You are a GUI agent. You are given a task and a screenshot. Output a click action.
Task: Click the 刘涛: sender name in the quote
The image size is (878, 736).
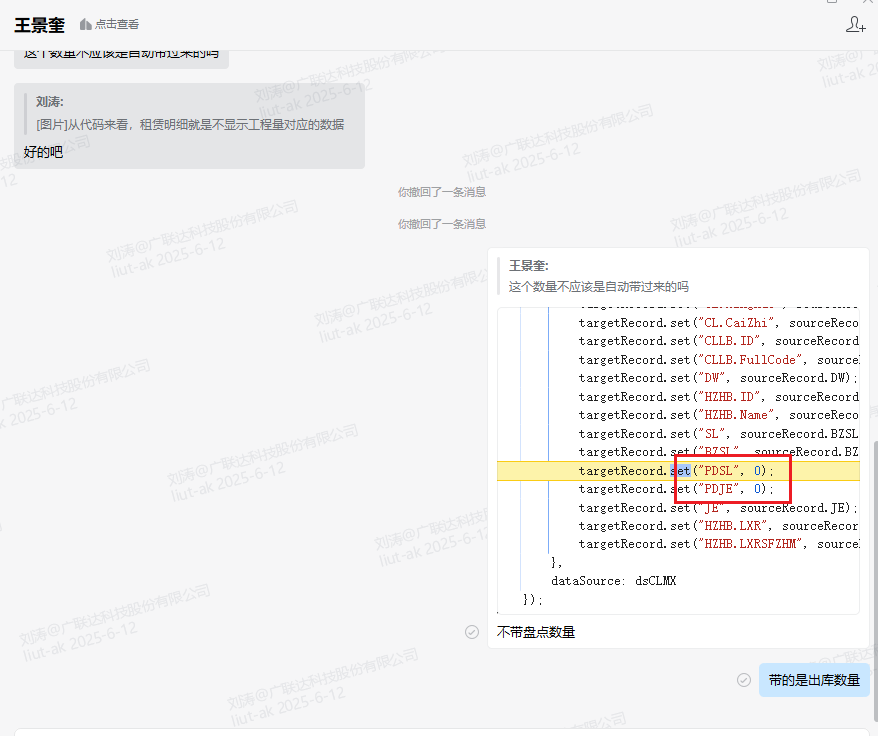coord(50,102)
